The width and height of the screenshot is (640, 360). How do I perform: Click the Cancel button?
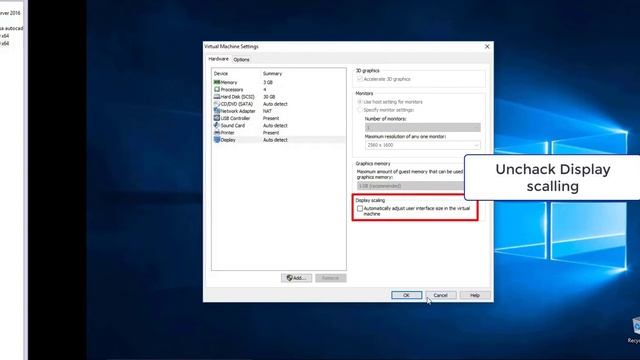(x=440, y=295)
